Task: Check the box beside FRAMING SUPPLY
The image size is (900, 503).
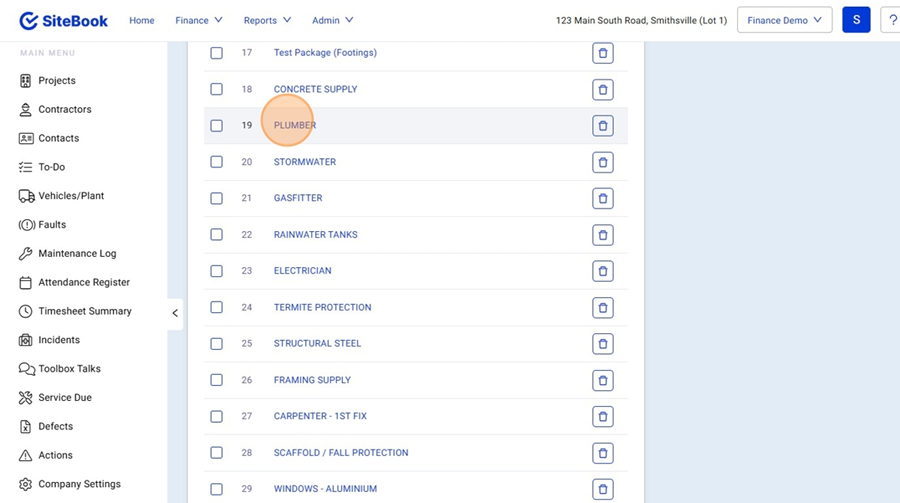Action: [x=216, y=380]
